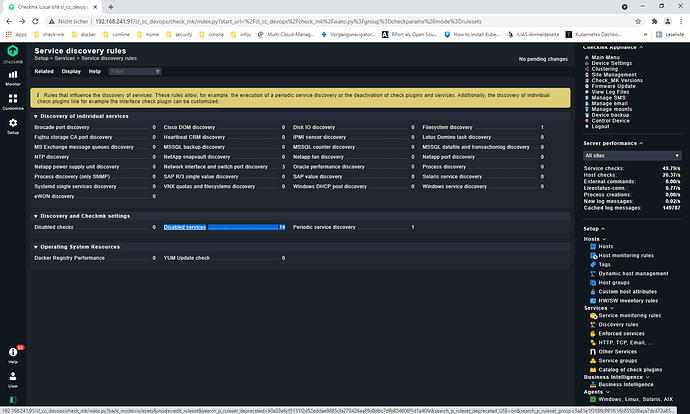Open the Help info menu
Viewport: 690px width, 414px height.
click(x=13, y=355)
